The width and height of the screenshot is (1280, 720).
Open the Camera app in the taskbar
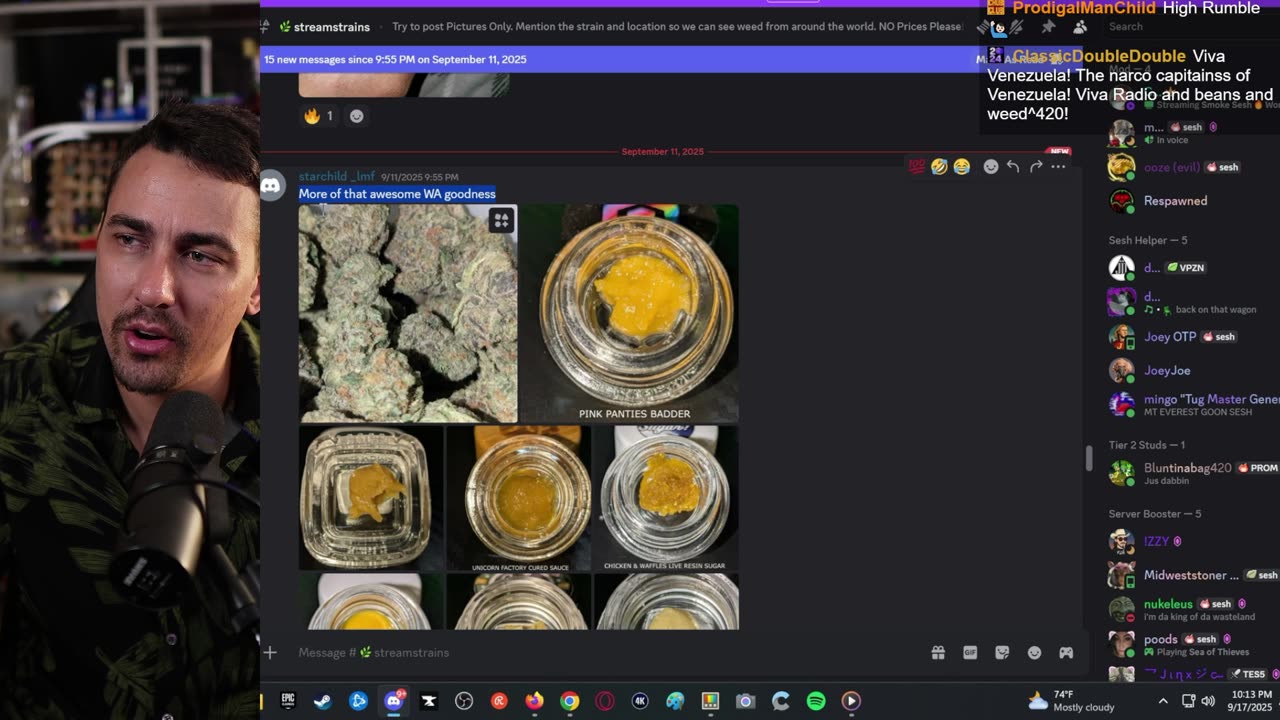(745, 701)
